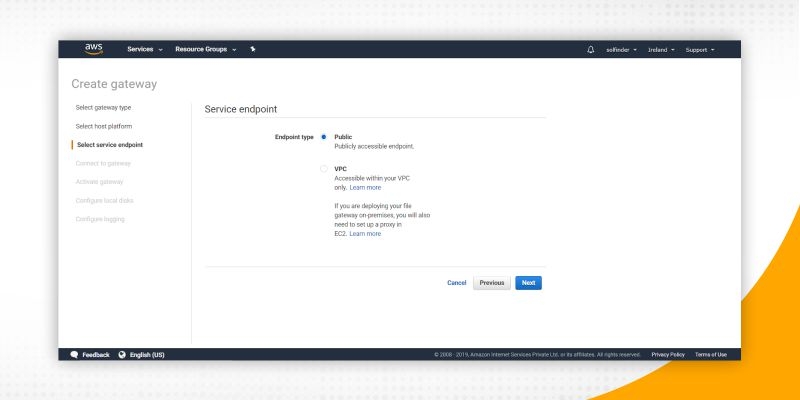Click the Feedback speech bubble icon
800x400 pixels.
pos(74,354)
